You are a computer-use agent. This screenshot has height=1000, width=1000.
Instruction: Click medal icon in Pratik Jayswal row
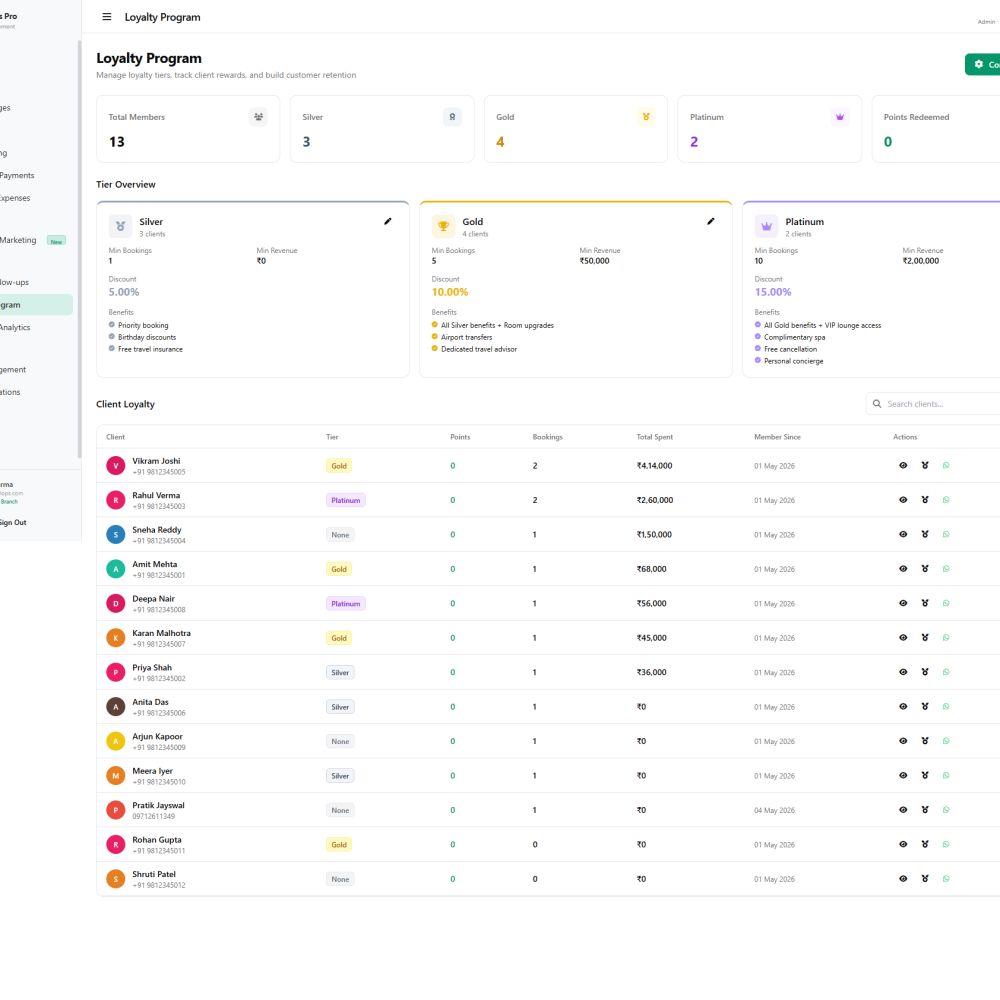[925, 810]
